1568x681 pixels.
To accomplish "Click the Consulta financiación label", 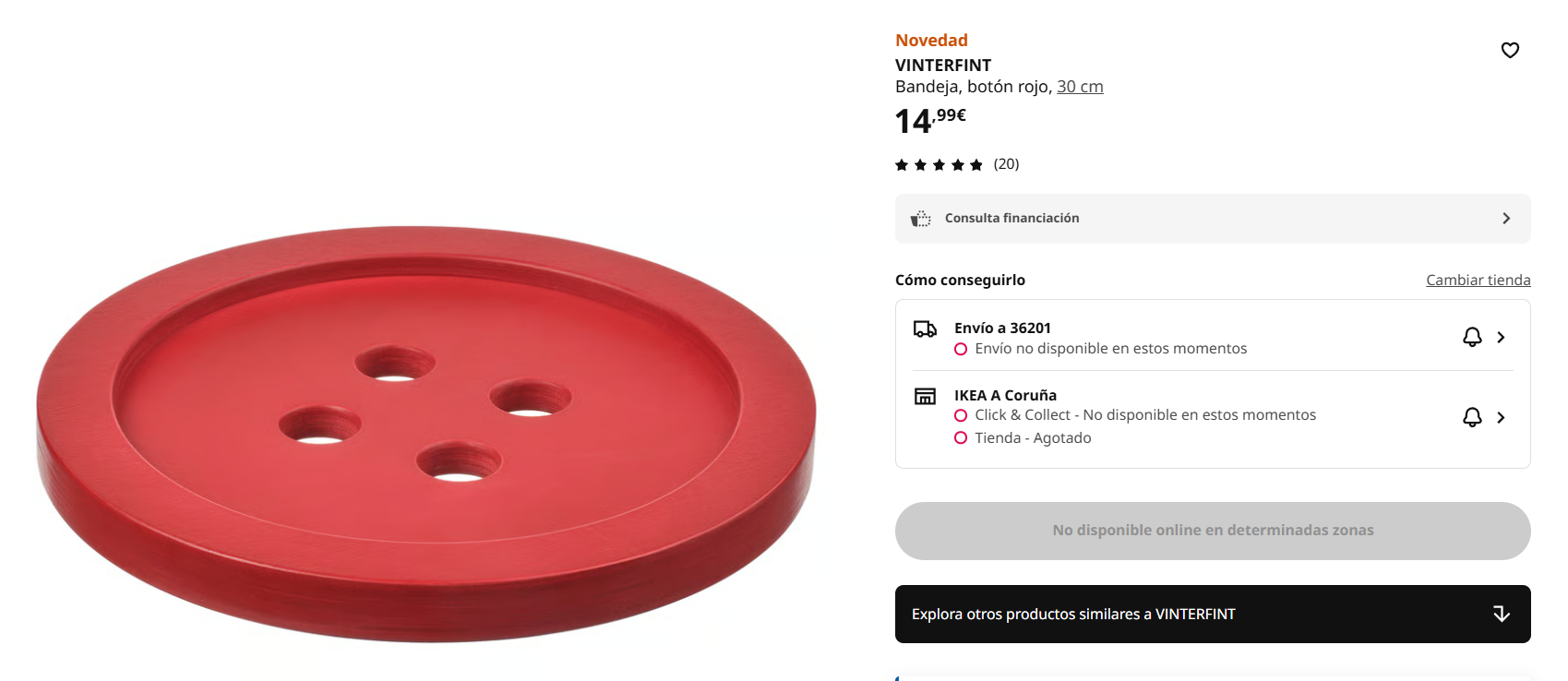I will click(1011, 219).
